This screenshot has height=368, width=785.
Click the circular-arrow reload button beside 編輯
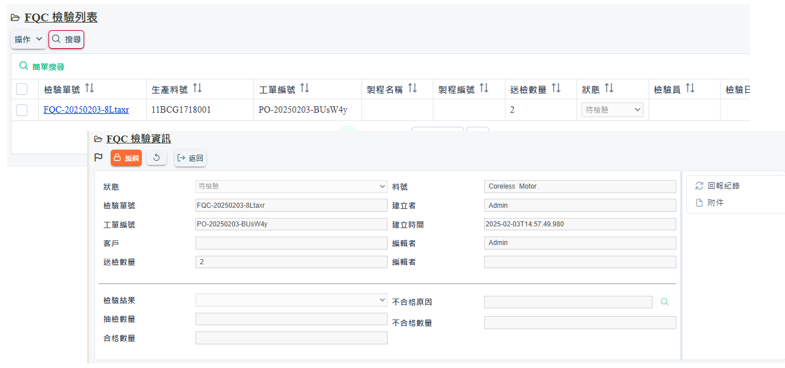tap(156, 158)
